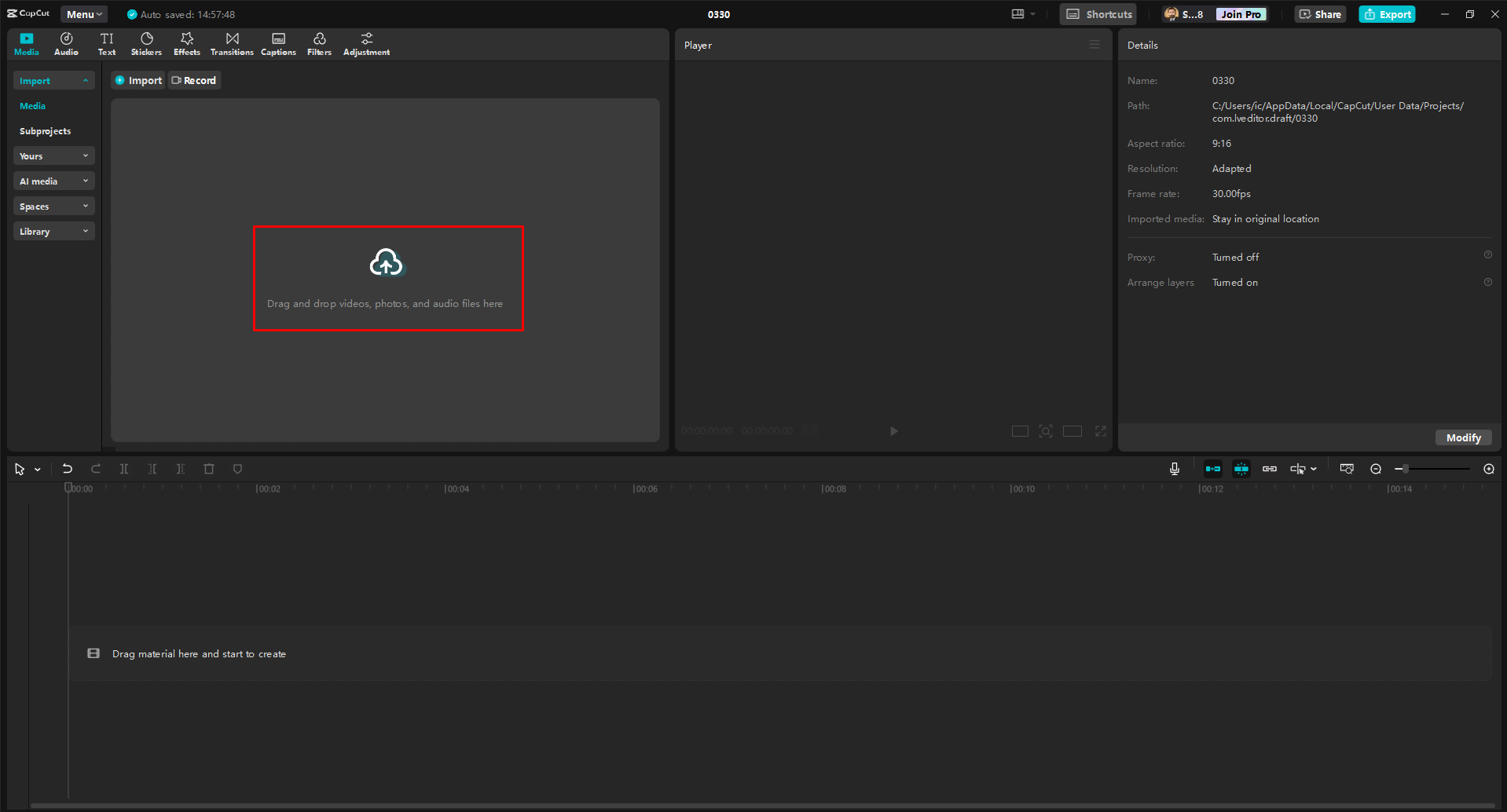Click the delete-left trim tool
Viewport: 1507px width, 812px height.
(x=152, y=469)
